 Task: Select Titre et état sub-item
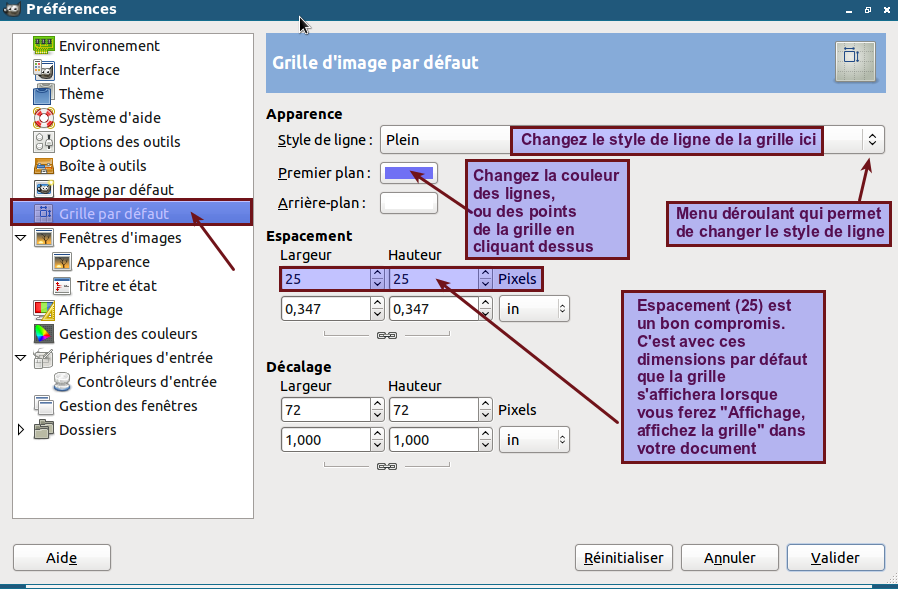(x=116, y=286)
